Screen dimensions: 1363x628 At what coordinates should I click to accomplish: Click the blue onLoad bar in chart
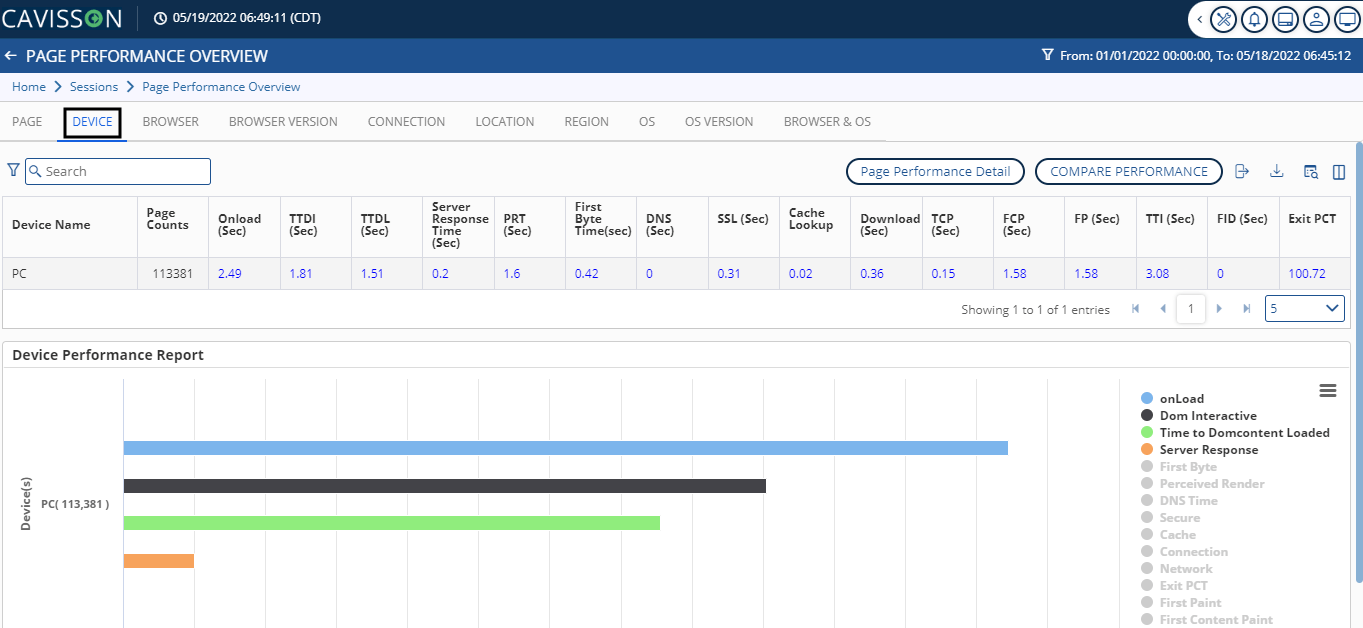pyautogui.click(x=566, y=448)
